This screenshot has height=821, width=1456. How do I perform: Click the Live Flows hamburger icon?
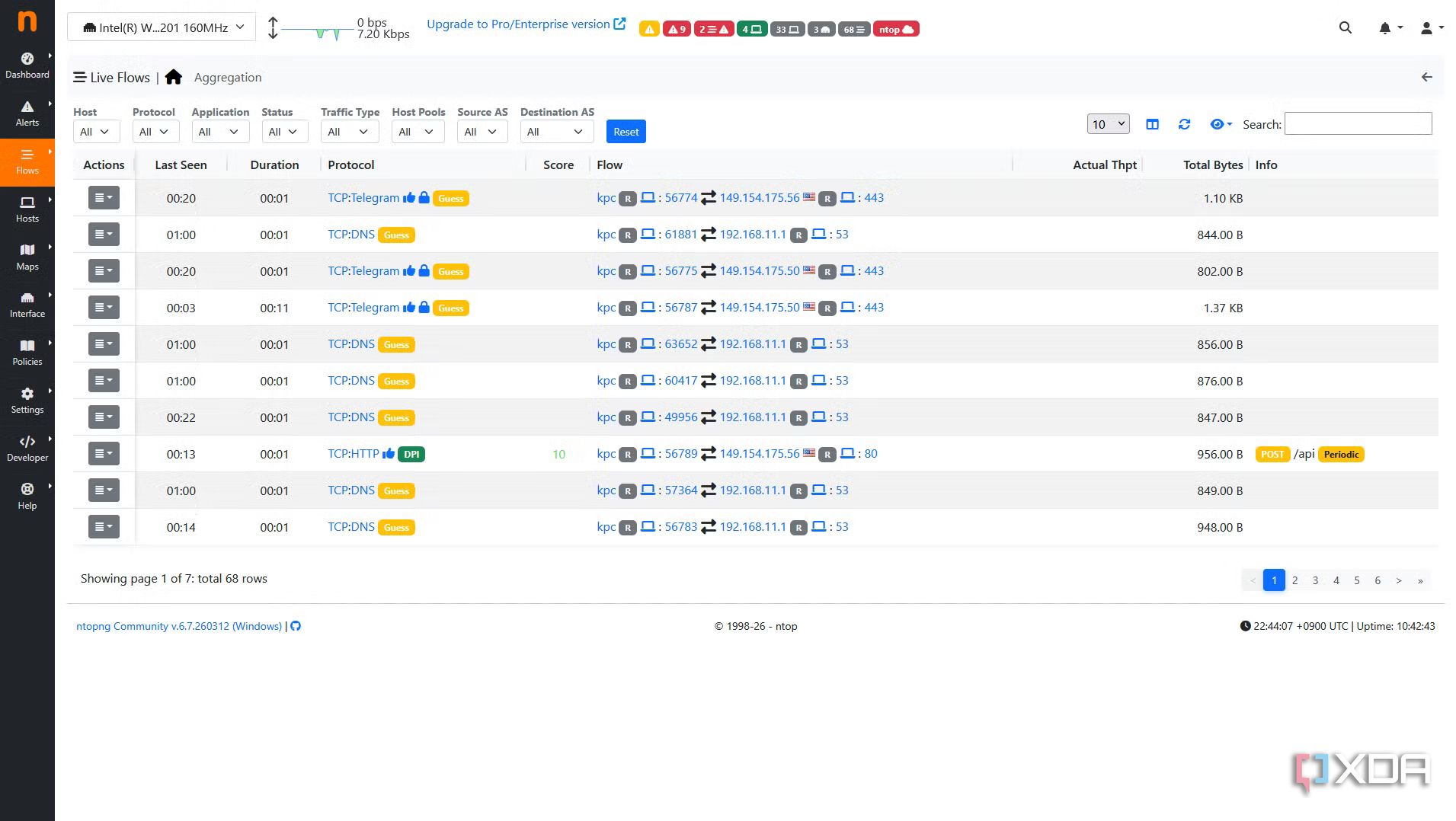[x=79, y=77]
